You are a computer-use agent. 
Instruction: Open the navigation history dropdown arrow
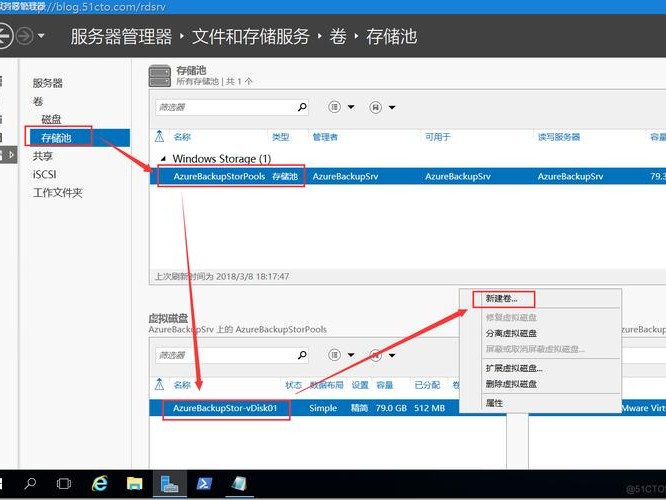point(41,36)
